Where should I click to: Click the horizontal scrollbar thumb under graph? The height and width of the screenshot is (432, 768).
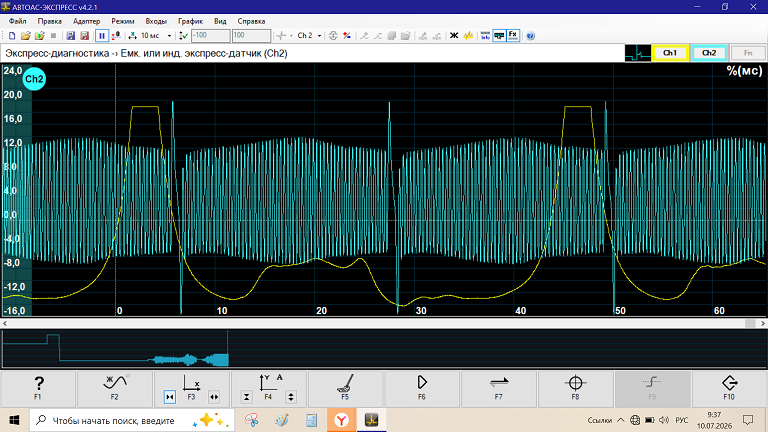click(x=750, y=323)
